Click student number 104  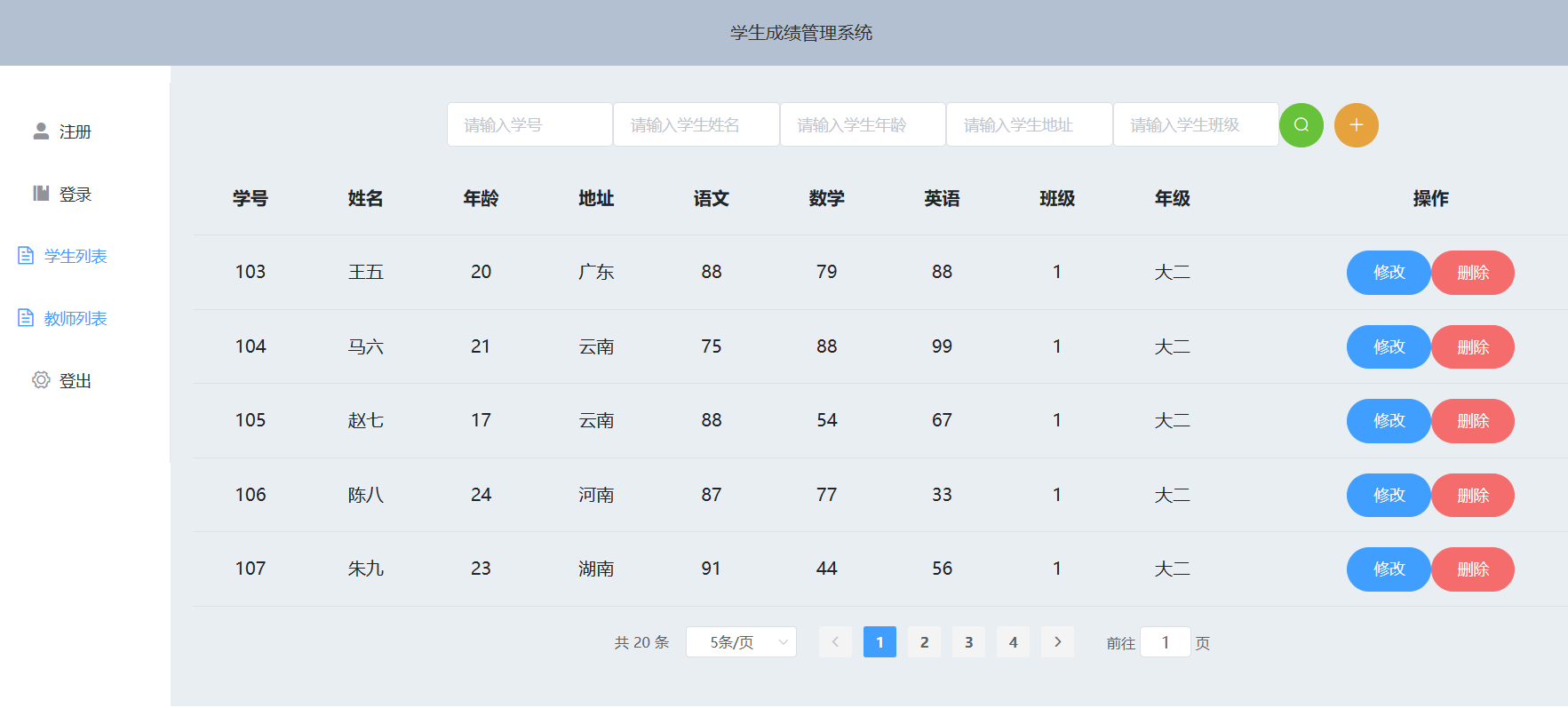[x=251, y=346]
